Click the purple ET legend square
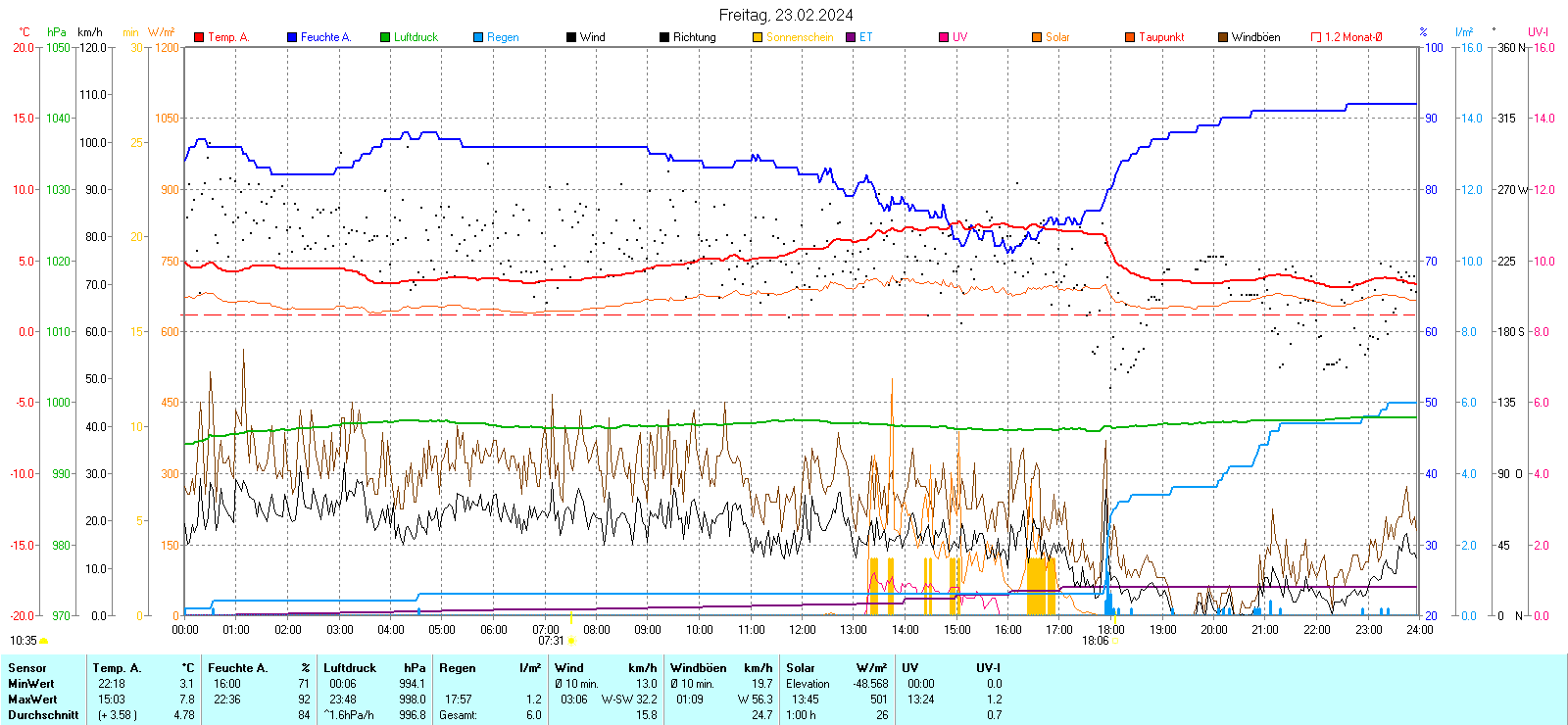This screenshot has height=725, width=1568. [851, 37]
